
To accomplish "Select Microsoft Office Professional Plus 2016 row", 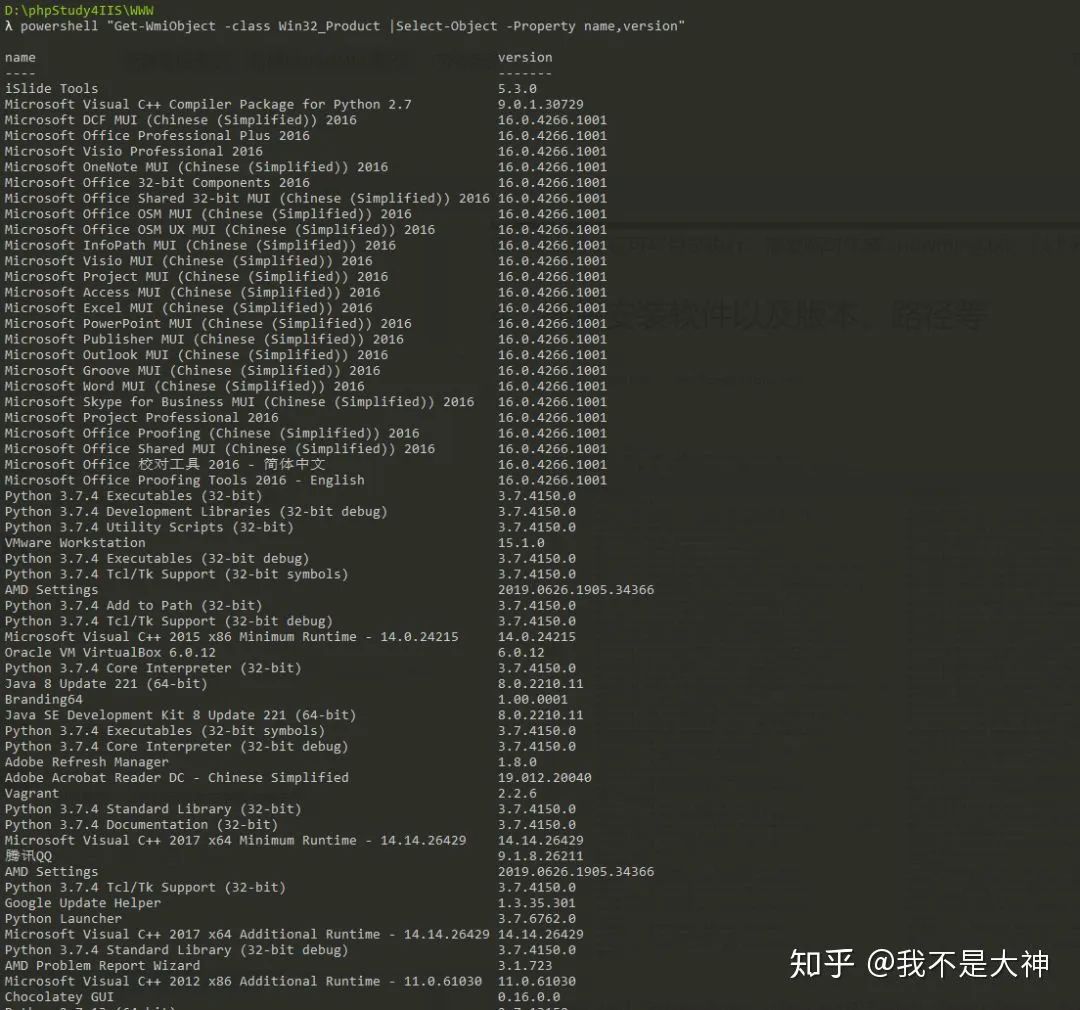I will click(x=157, y=136).
